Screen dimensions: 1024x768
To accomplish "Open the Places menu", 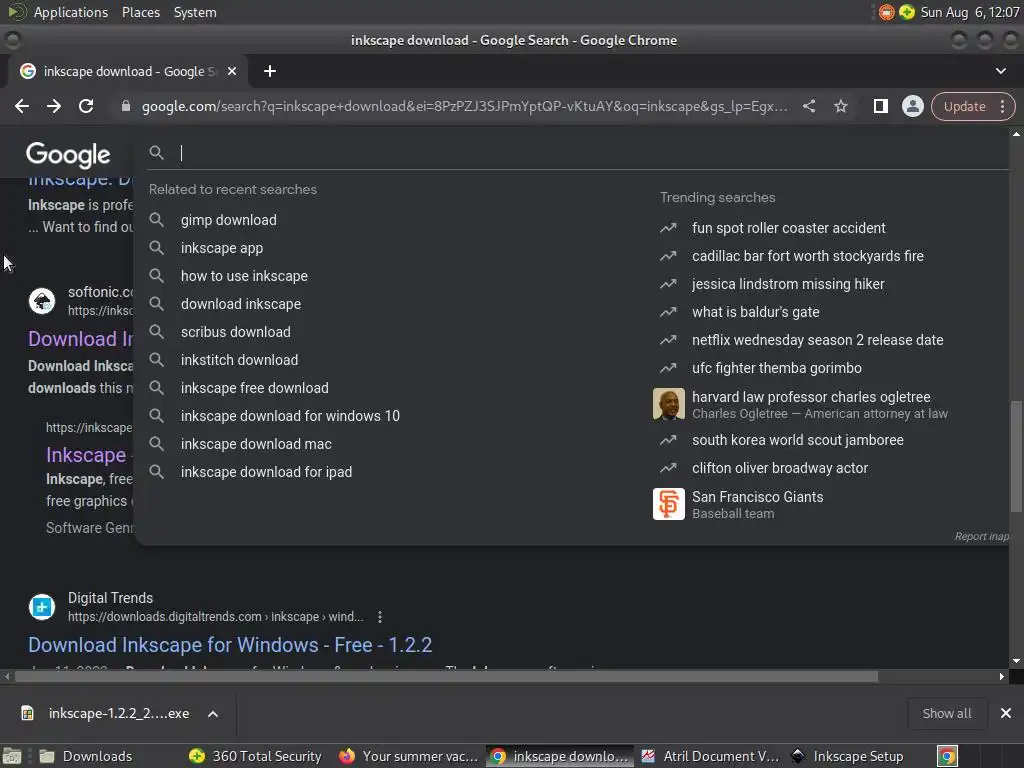I will coord(140,12).
